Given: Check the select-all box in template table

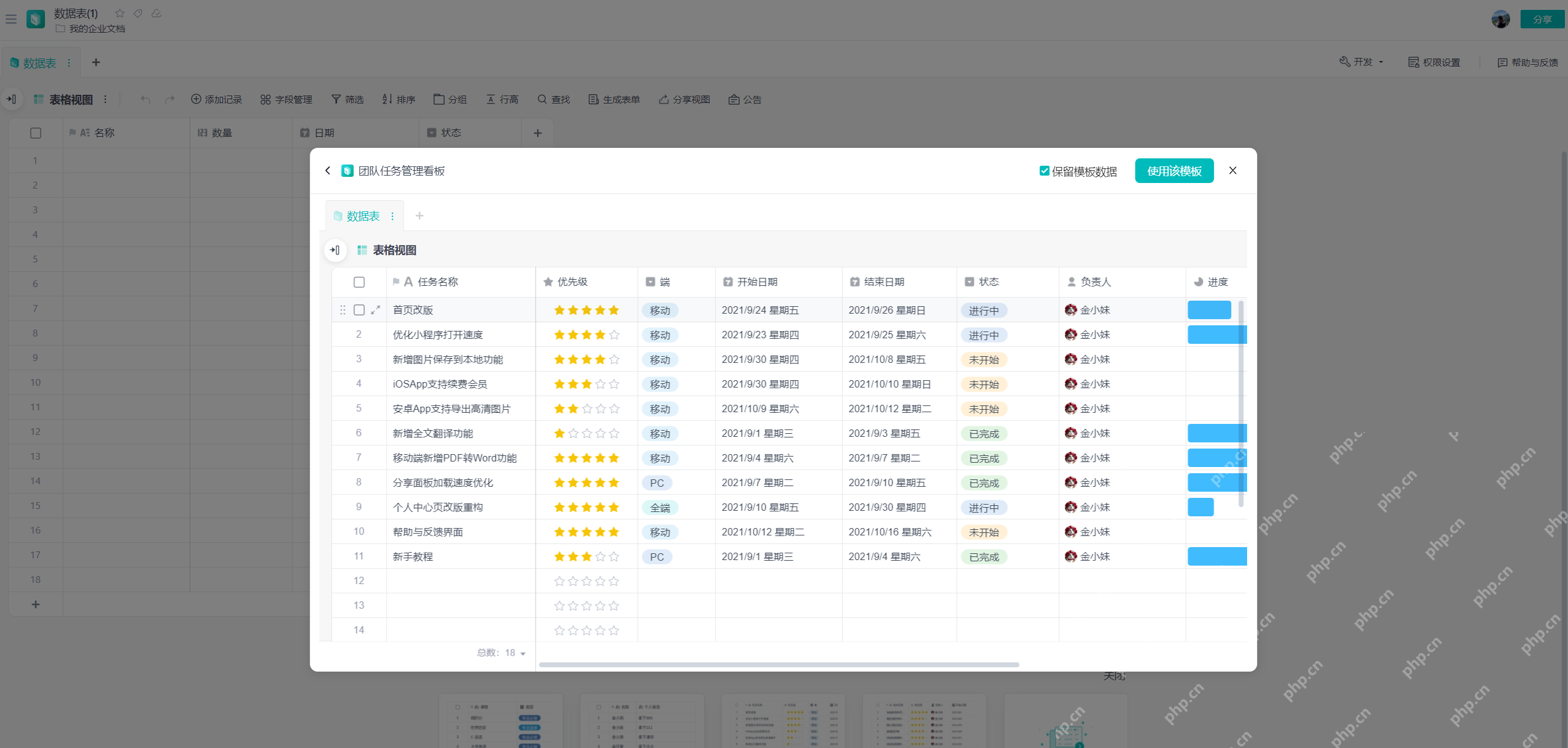Looking at the screenshot, I should (x=359, y=282).
